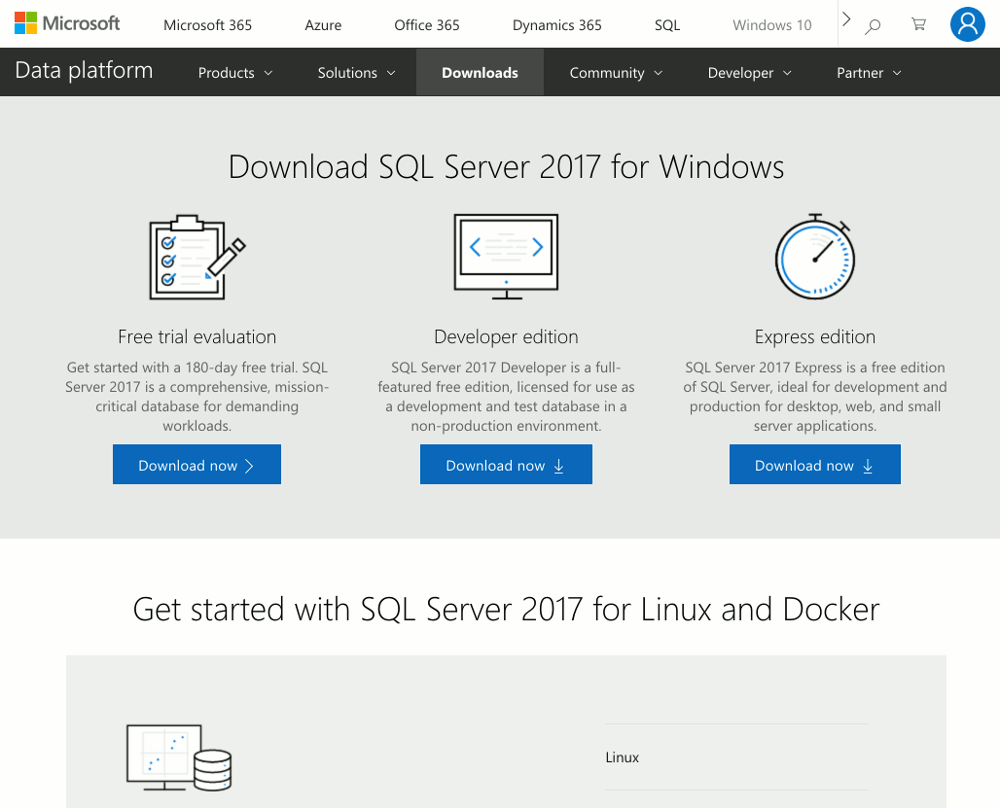
Task: Download now for Express edition
Action: pos(815,464)
